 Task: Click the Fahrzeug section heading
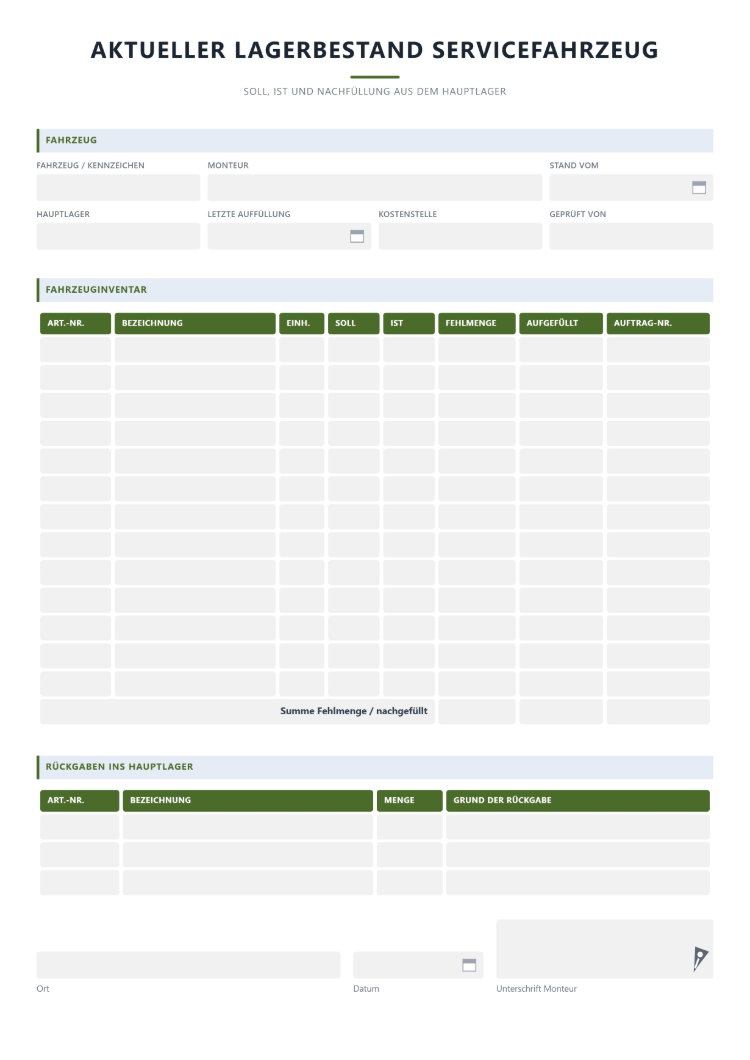71,141
